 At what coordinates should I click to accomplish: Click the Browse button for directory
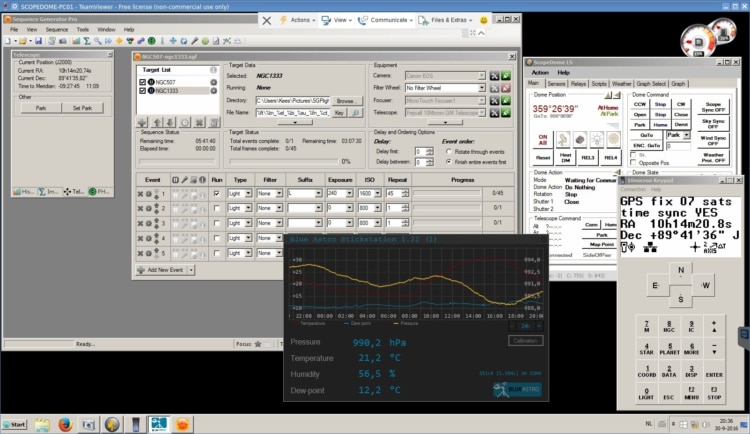click(x=346, y=101)
